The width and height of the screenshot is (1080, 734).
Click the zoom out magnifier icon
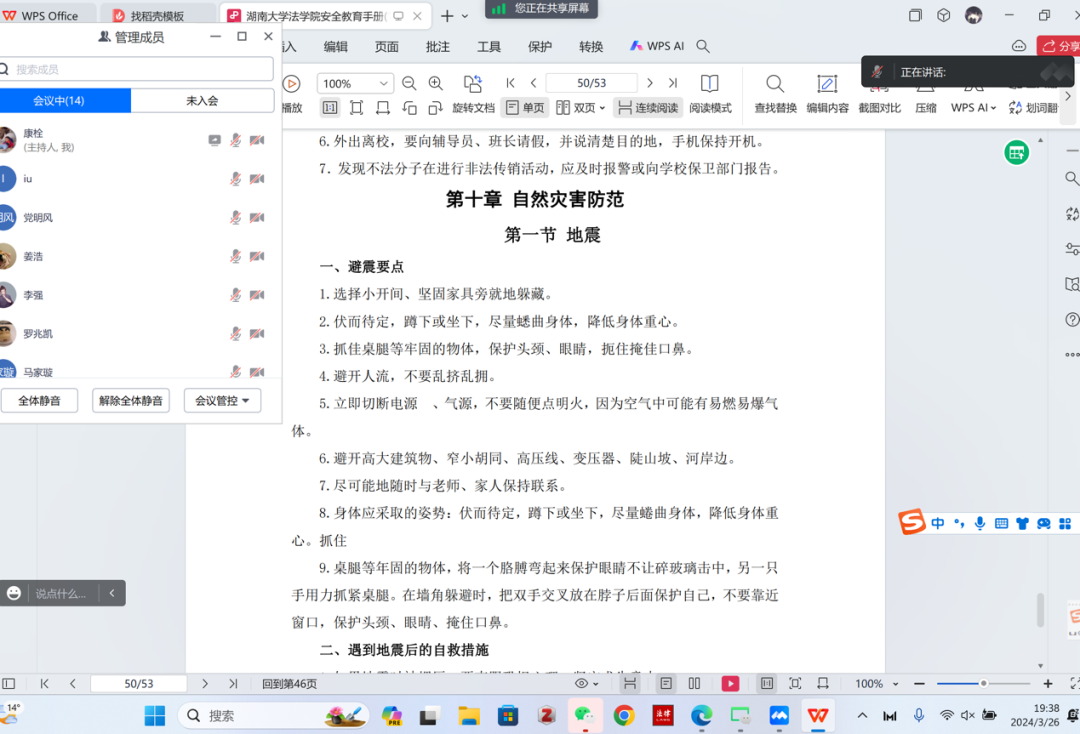click(x=409, y=83)
